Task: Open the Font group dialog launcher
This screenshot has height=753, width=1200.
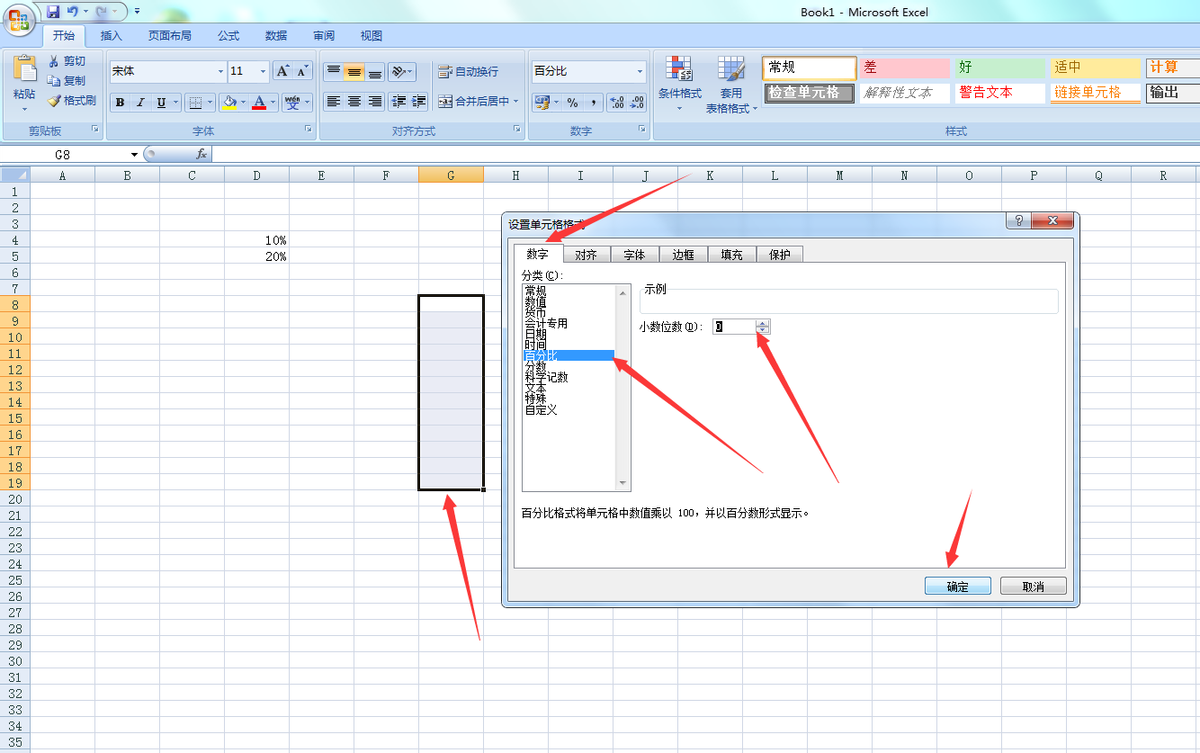Action: [308, 131]
